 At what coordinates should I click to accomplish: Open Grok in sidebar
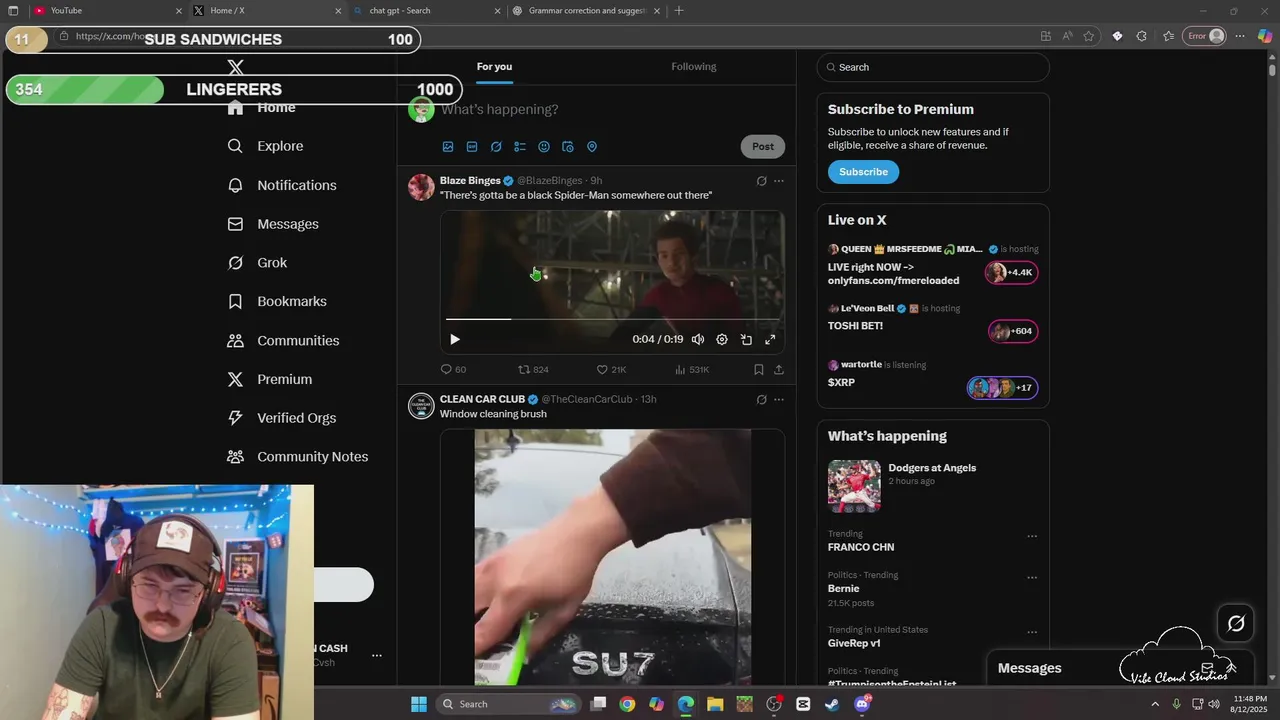[258, 263]
